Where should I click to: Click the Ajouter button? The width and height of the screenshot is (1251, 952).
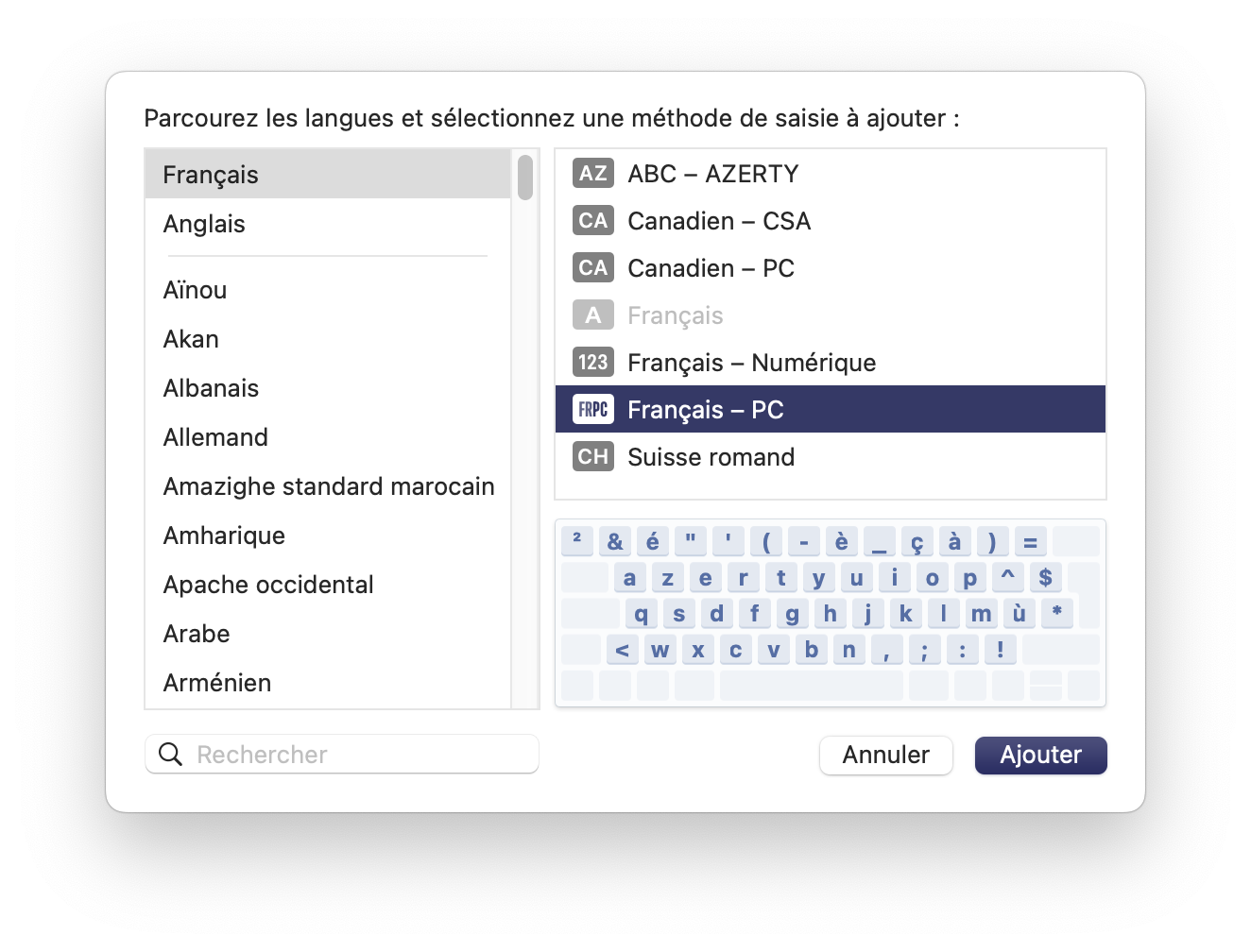[x=1040, y=755]
